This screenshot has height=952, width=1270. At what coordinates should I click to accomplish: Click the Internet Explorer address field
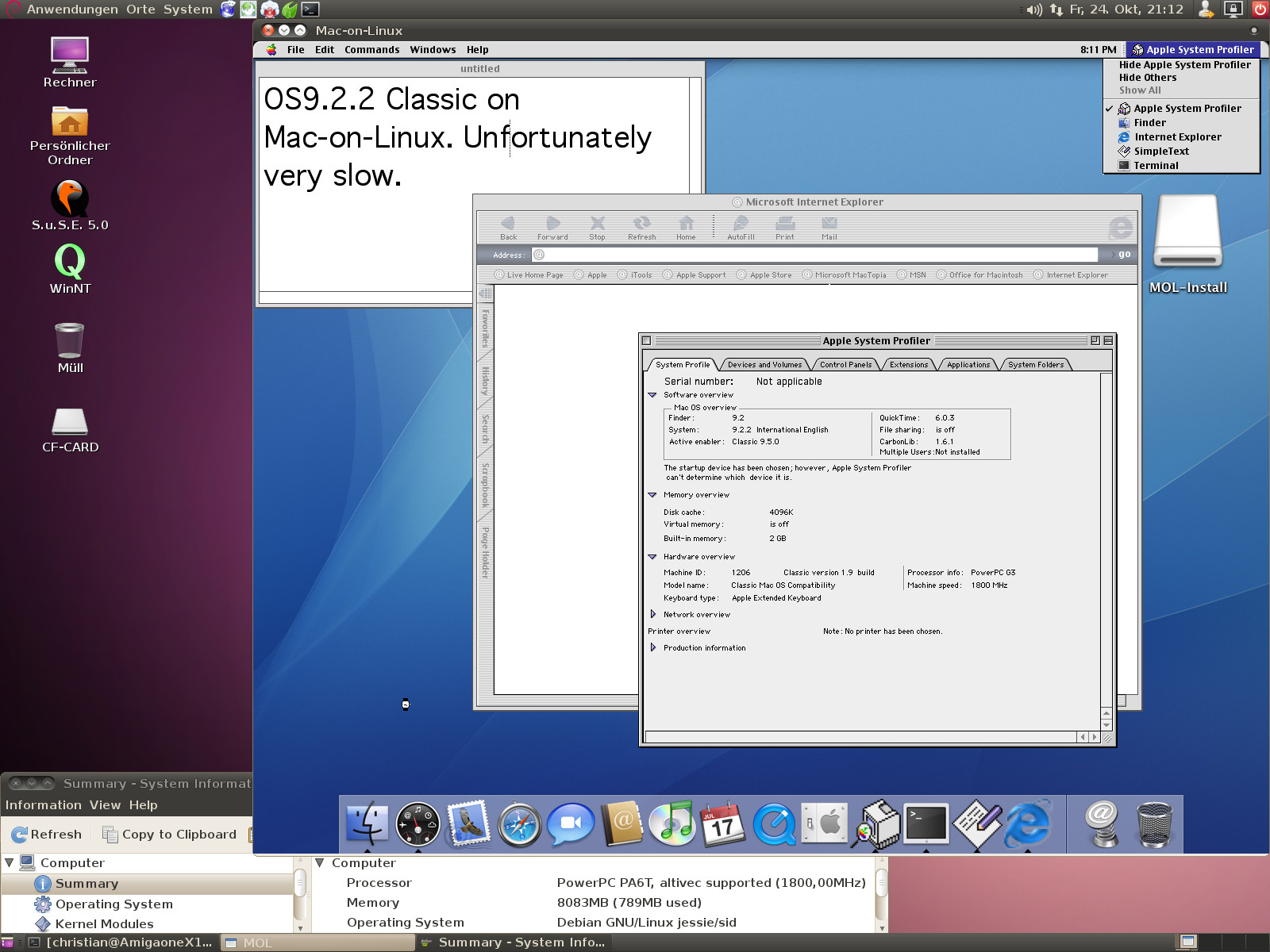[x=818, y=255]
